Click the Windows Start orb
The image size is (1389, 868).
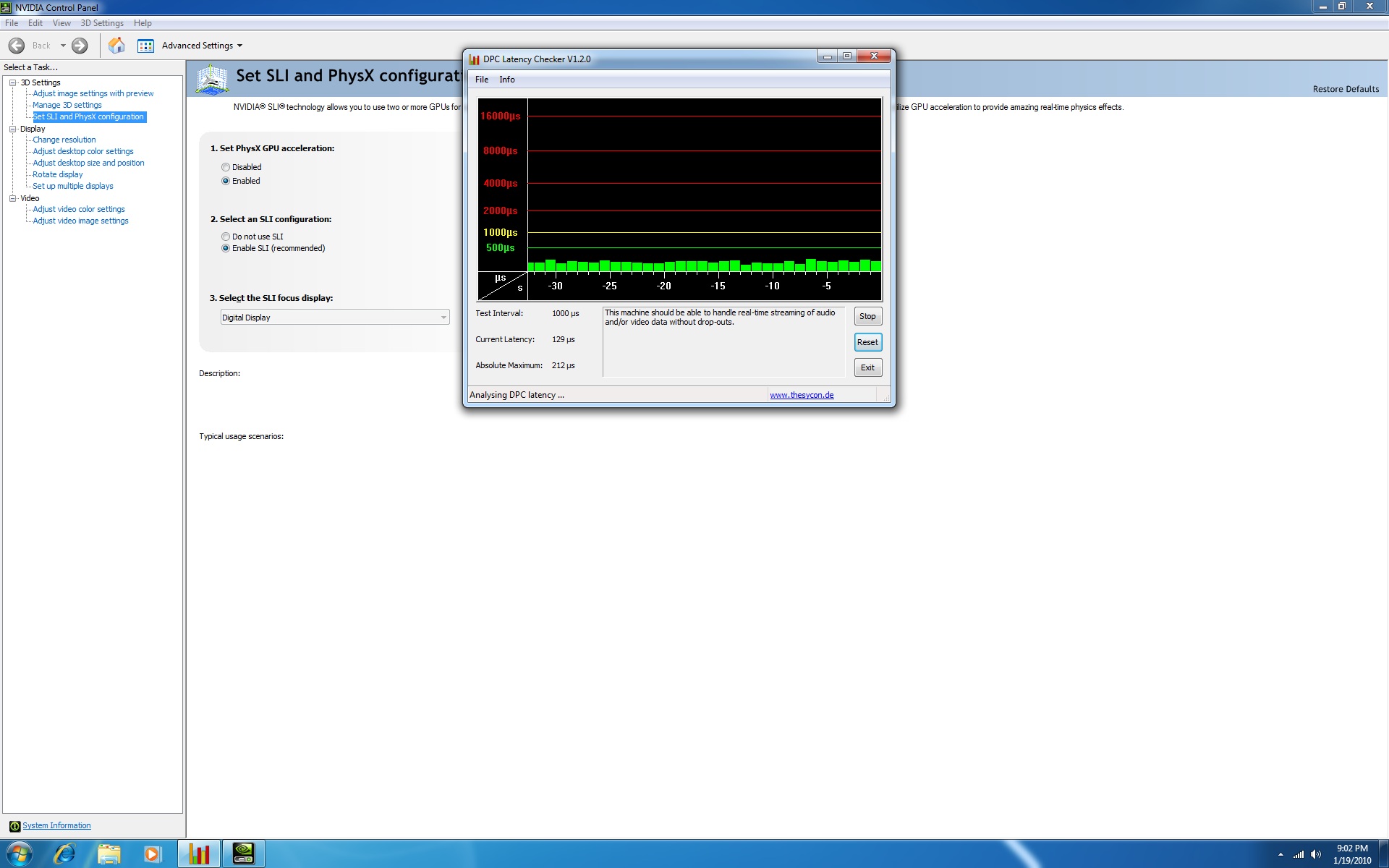point(20,854)
